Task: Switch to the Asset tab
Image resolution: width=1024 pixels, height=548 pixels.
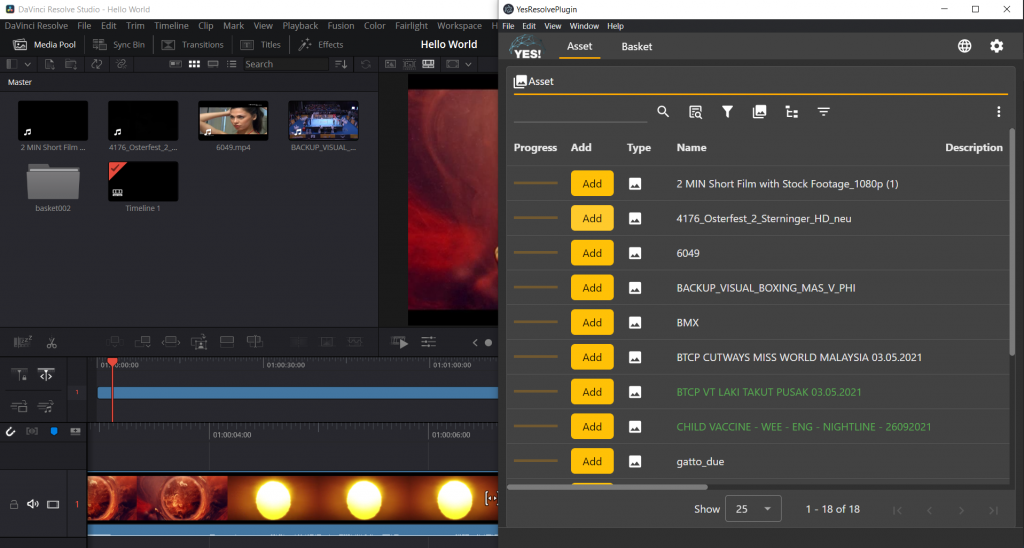Action: (579, 46)
